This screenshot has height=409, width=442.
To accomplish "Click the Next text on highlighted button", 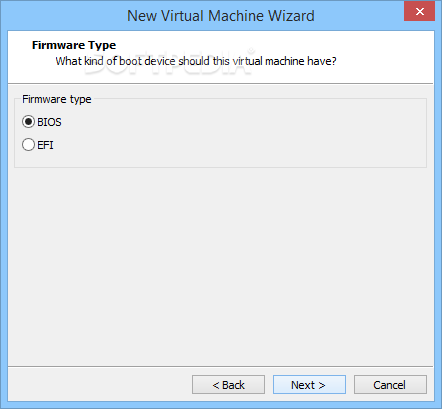I will (x=303, y=385).
